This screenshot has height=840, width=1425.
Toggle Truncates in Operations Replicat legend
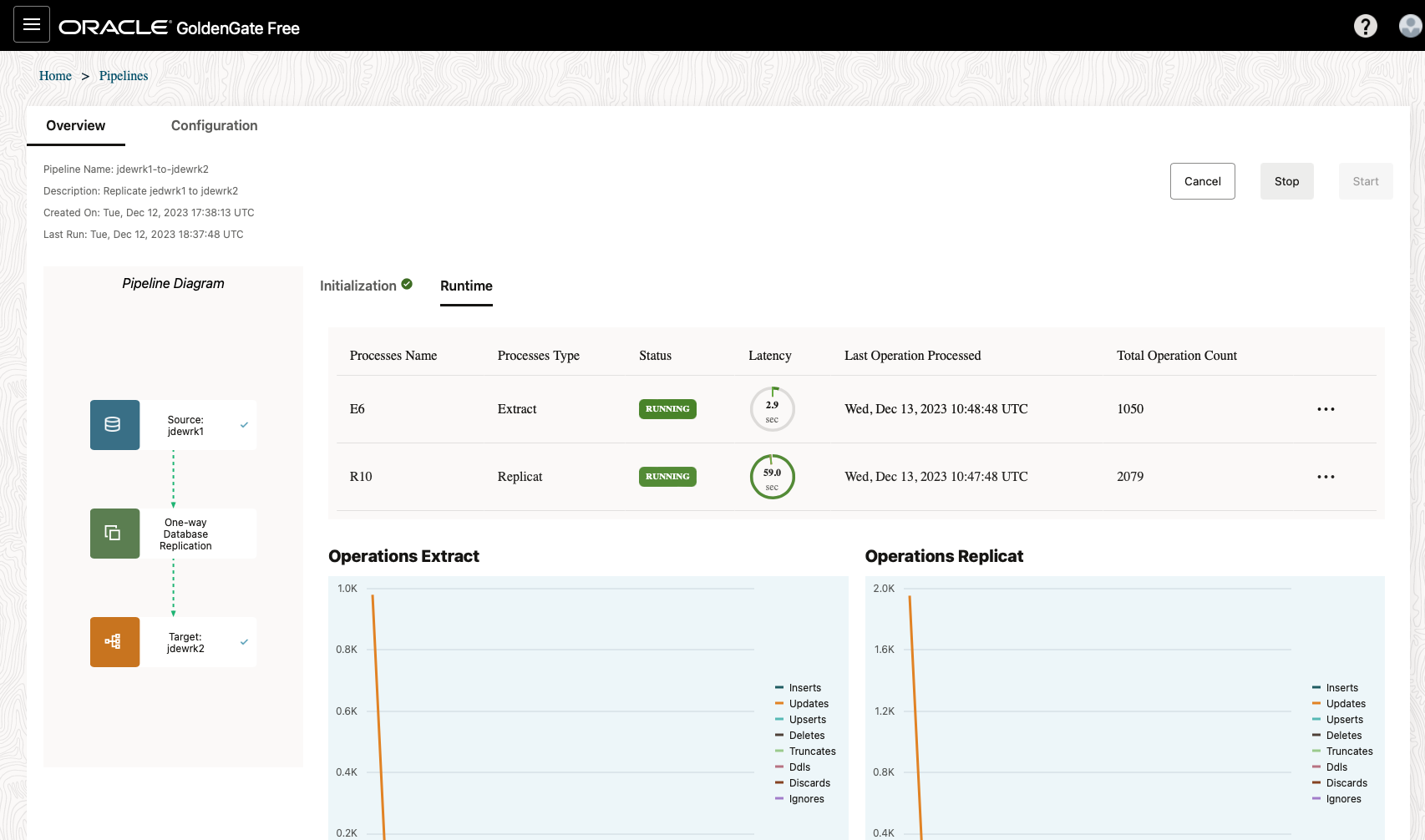click(x=1342, y=751)
